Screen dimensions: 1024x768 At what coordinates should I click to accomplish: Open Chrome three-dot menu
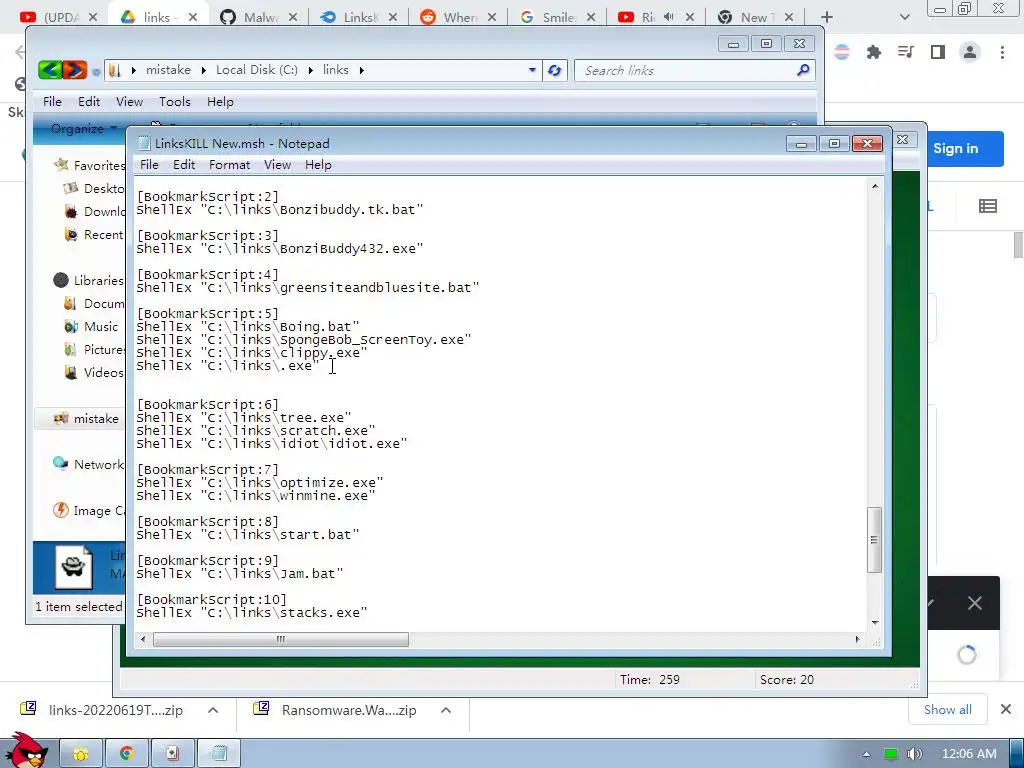coord(1002,52)
